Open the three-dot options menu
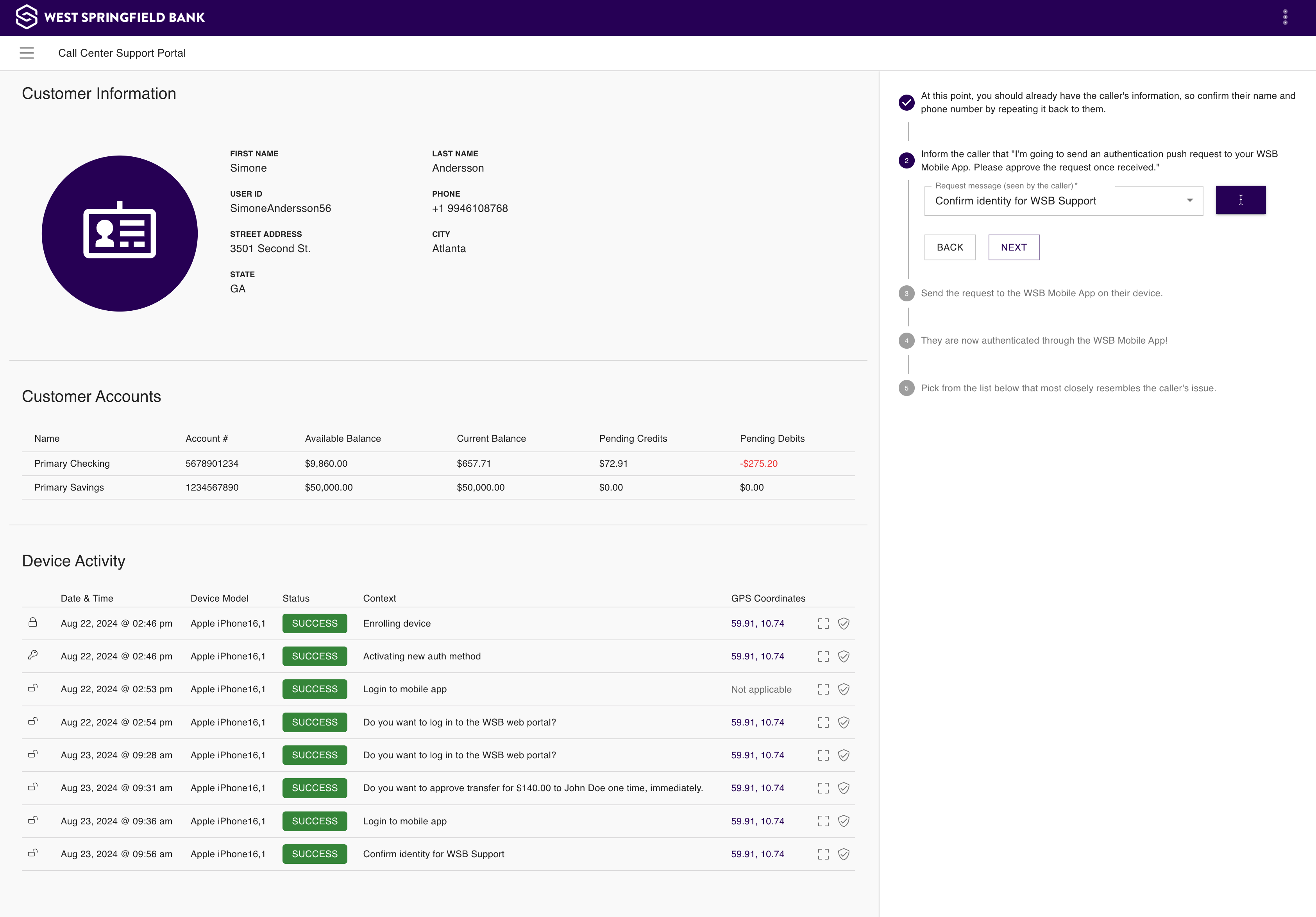1316x917 pixels. pyautogui.click(x=1284, y=17)
